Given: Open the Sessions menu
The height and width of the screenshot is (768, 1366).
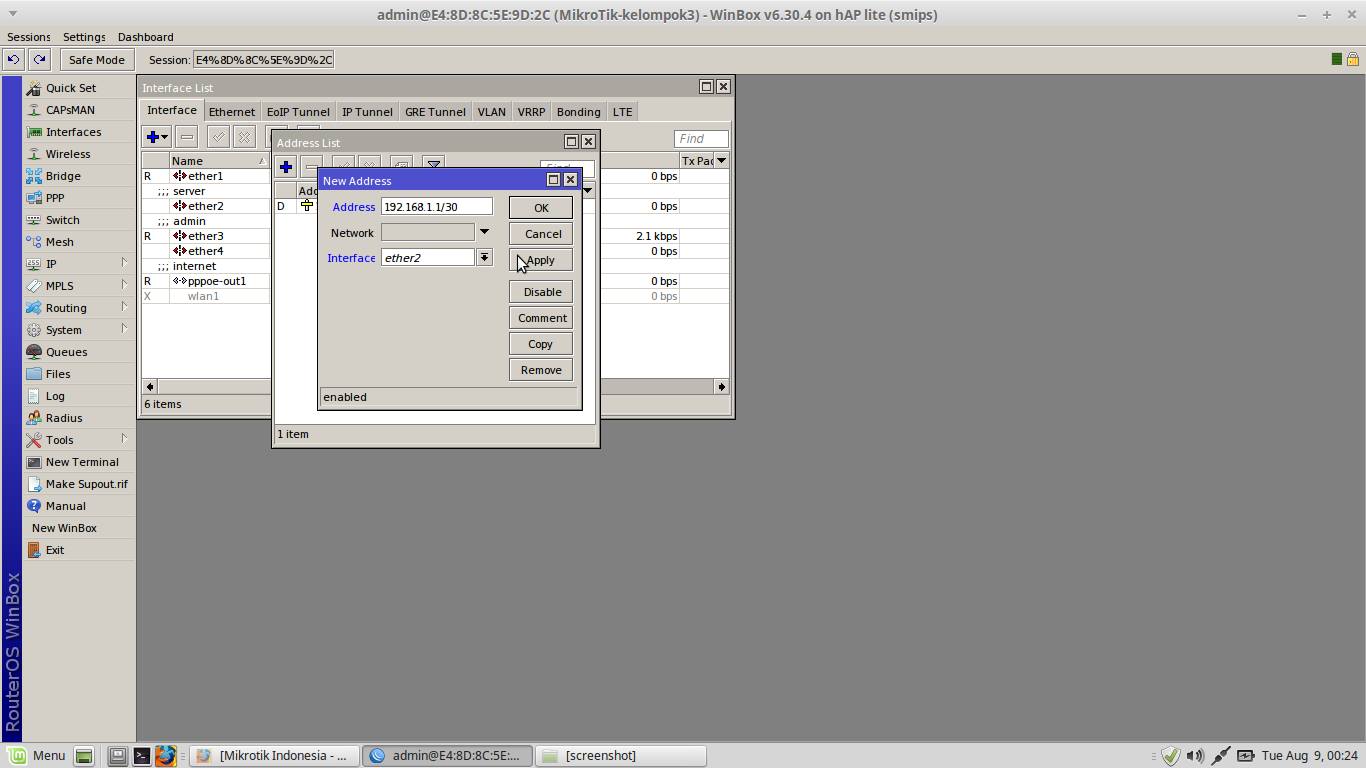Looking at the screenshot, I should point(29,37).
